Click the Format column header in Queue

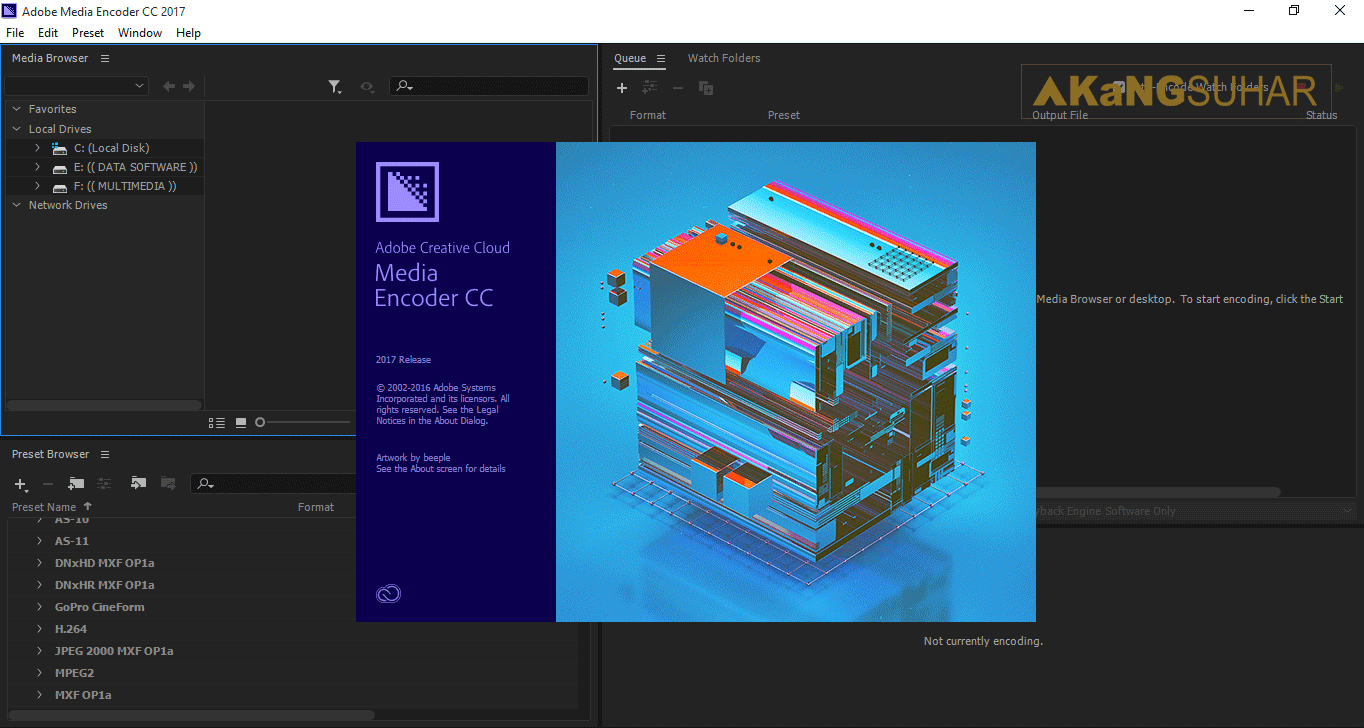coord(648,115)
